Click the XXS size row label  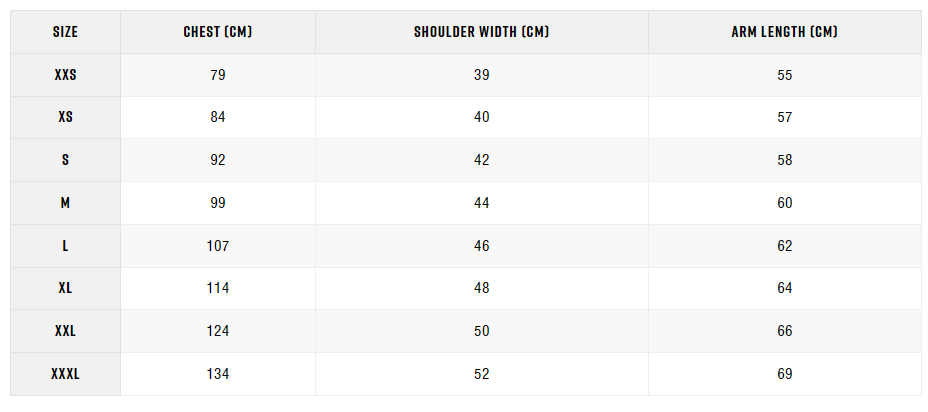point(65,75)
